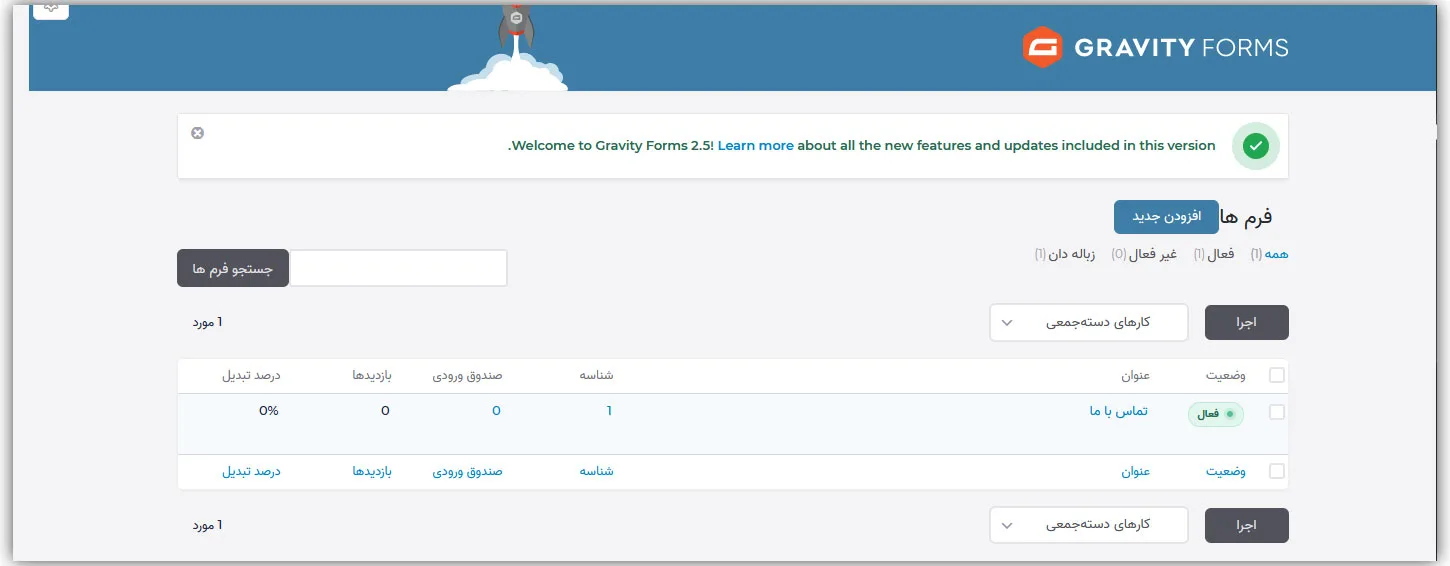Viewport: 1450px width, 566px height.
Task: Click the Gravity Forms hexagon logo icon
Action: 1042,47
